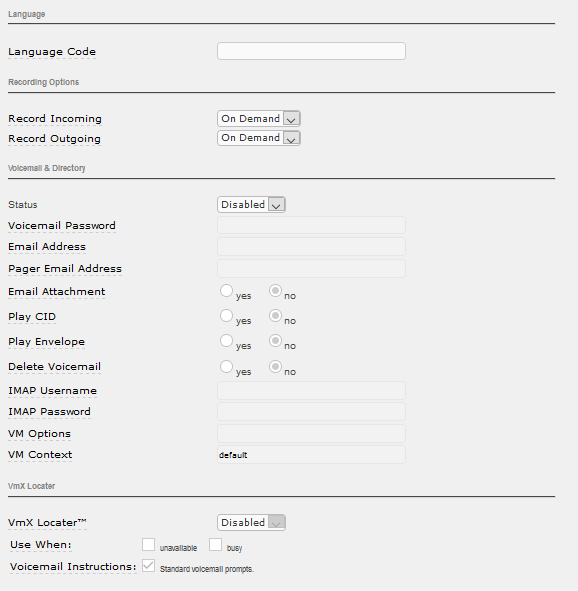The image size is (578, 591).
Task: Select yes for Email Attachment
Action: [226, 291]
